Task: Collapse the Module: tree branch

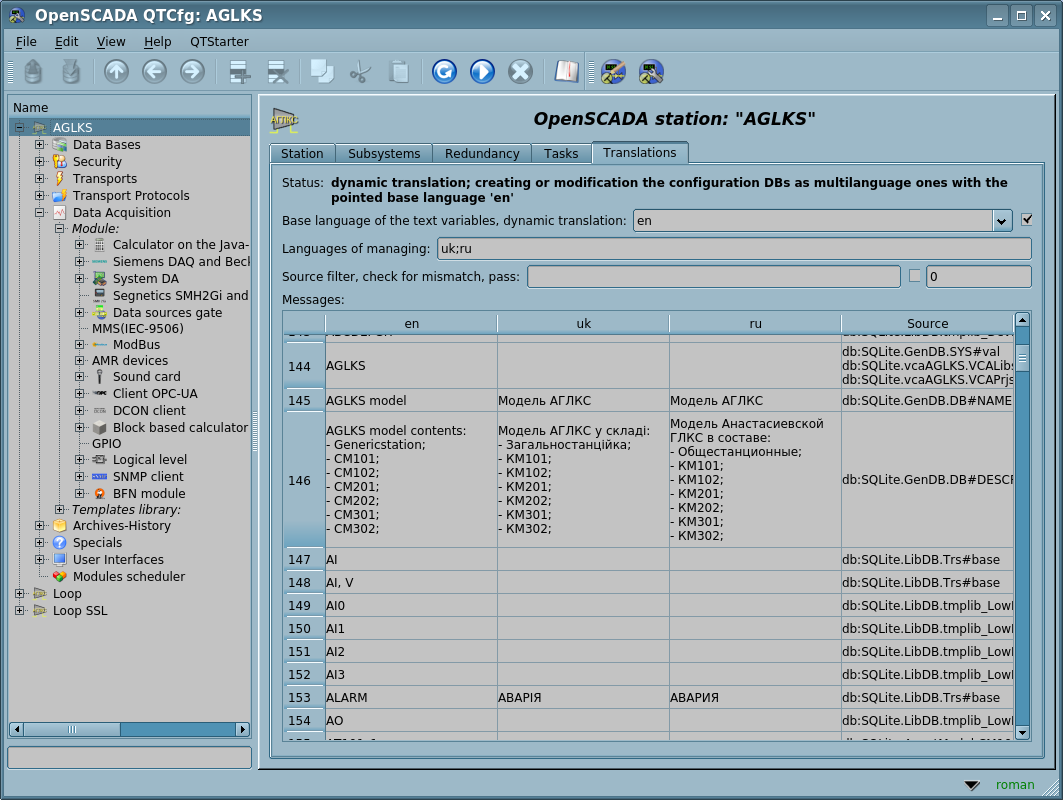Action: pos(60,228)
